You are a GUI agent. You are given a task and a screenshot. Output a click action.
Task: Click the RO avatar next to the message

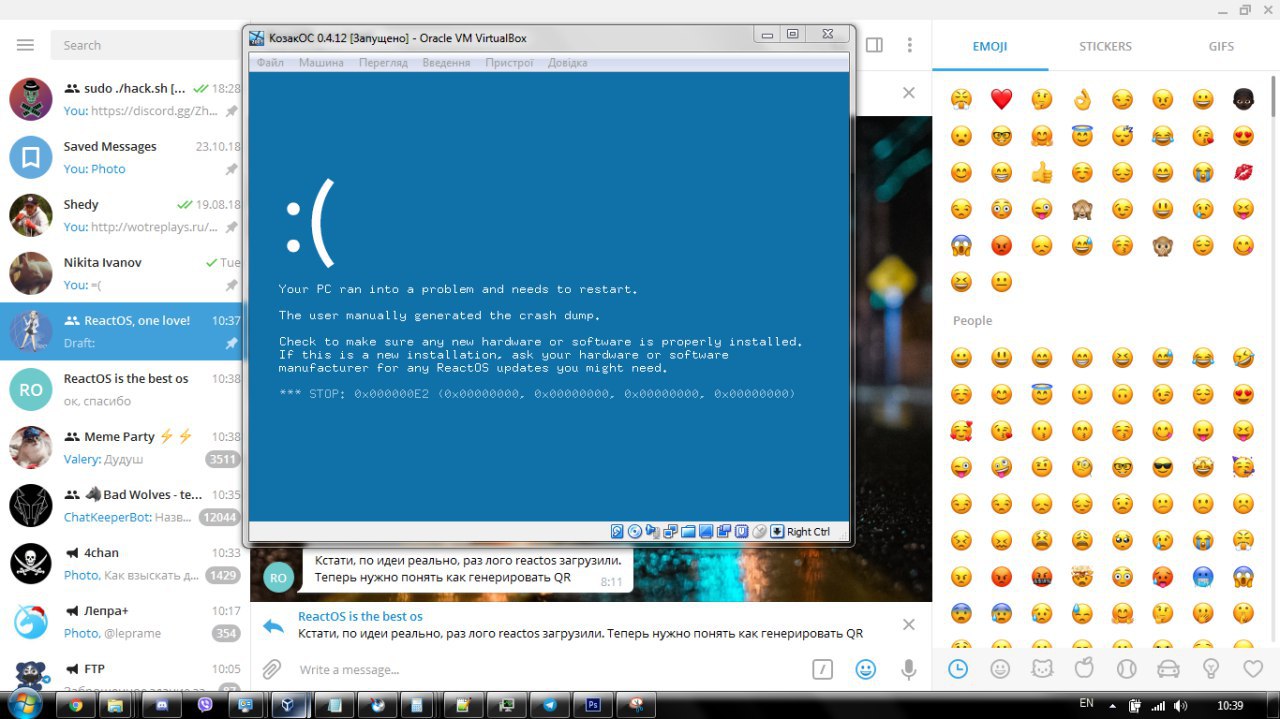point(278,577)
